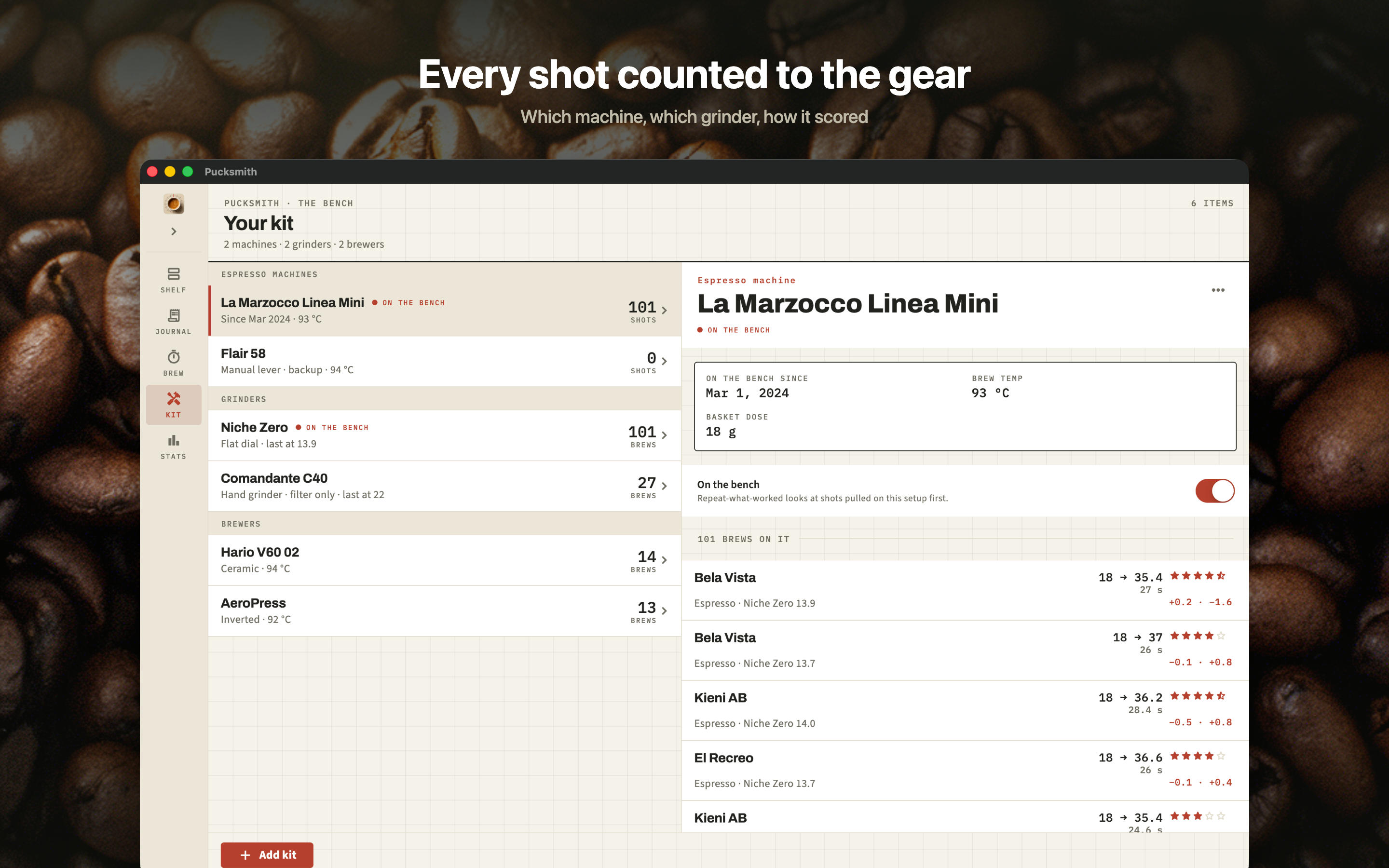Click the 6 ITEMS label in header
This screenshot has width=1389, height=868.
(1212, 203)
